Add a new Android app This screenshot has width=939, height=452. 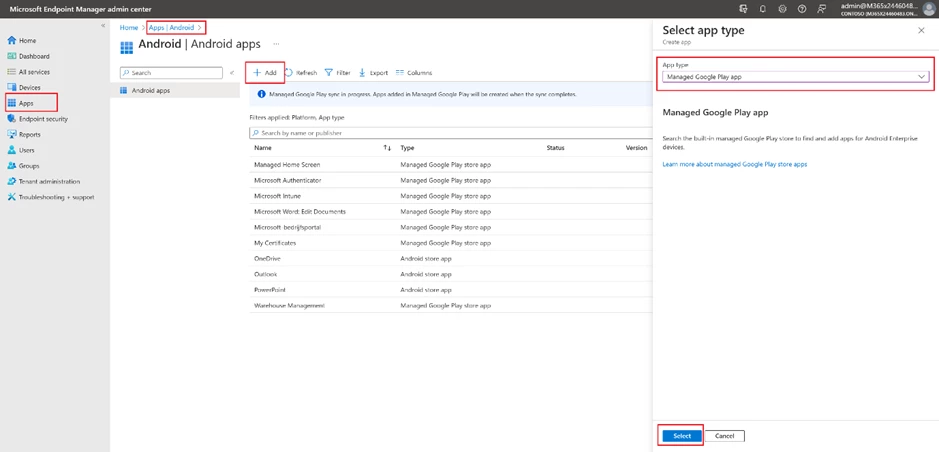264,72
